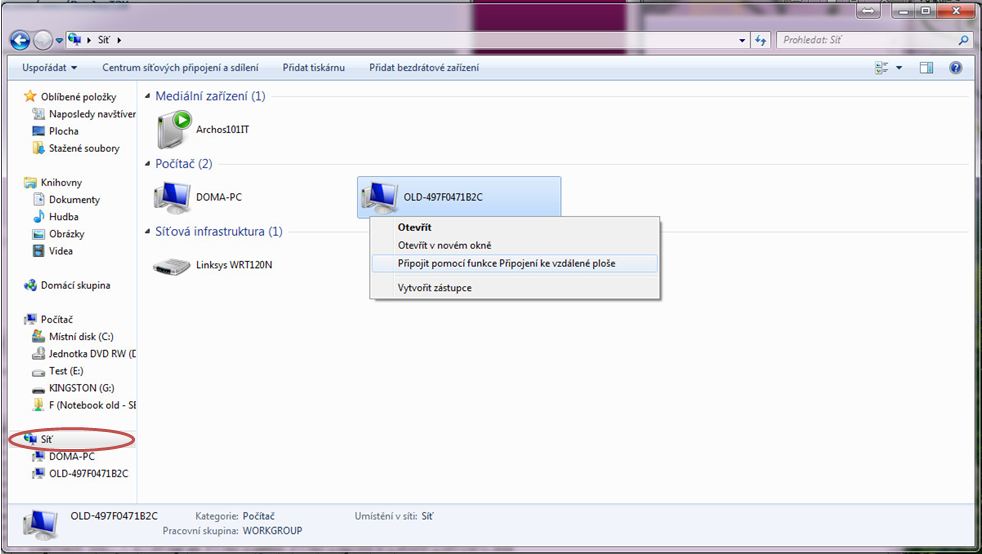Open Dokumenty library
982x554 pixels.
[x=66, y=200]
